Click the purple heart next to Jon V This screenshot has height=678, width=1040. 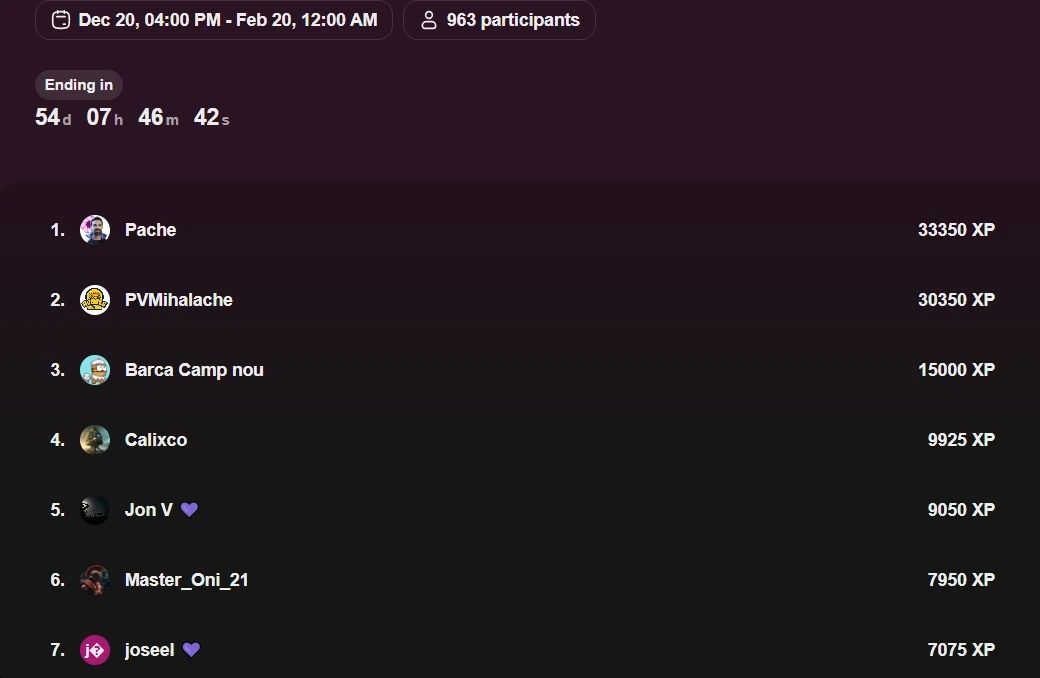click(189, 509)
